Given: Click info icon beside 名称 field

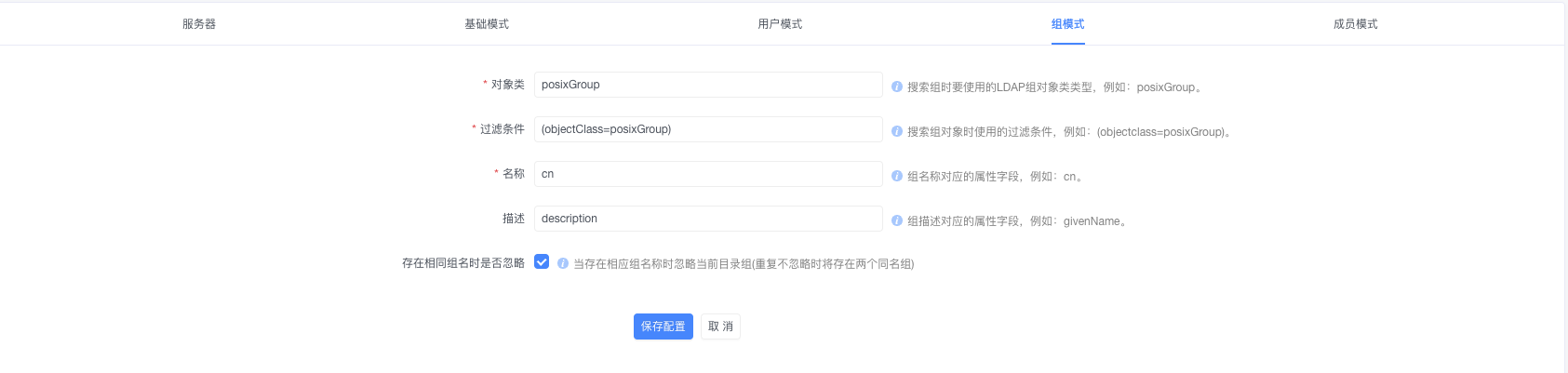Looking at the screenshot, I should tap(897, 176).
